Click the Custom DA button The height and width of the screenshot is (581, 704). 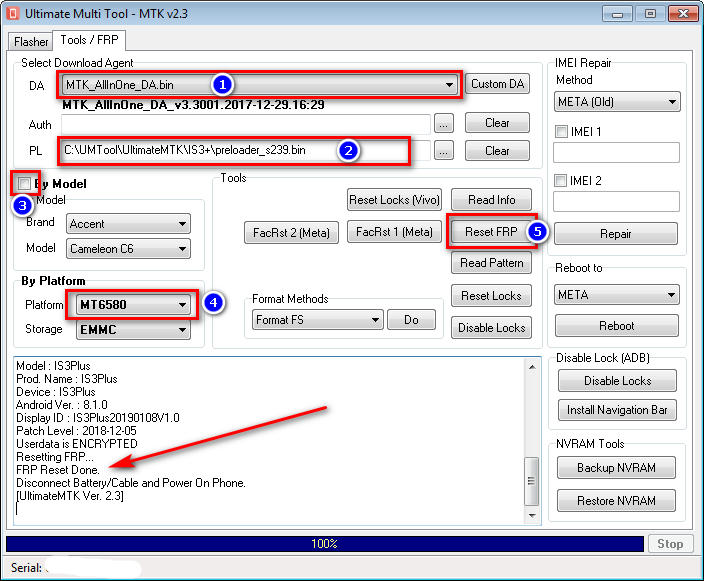(497, 84)
